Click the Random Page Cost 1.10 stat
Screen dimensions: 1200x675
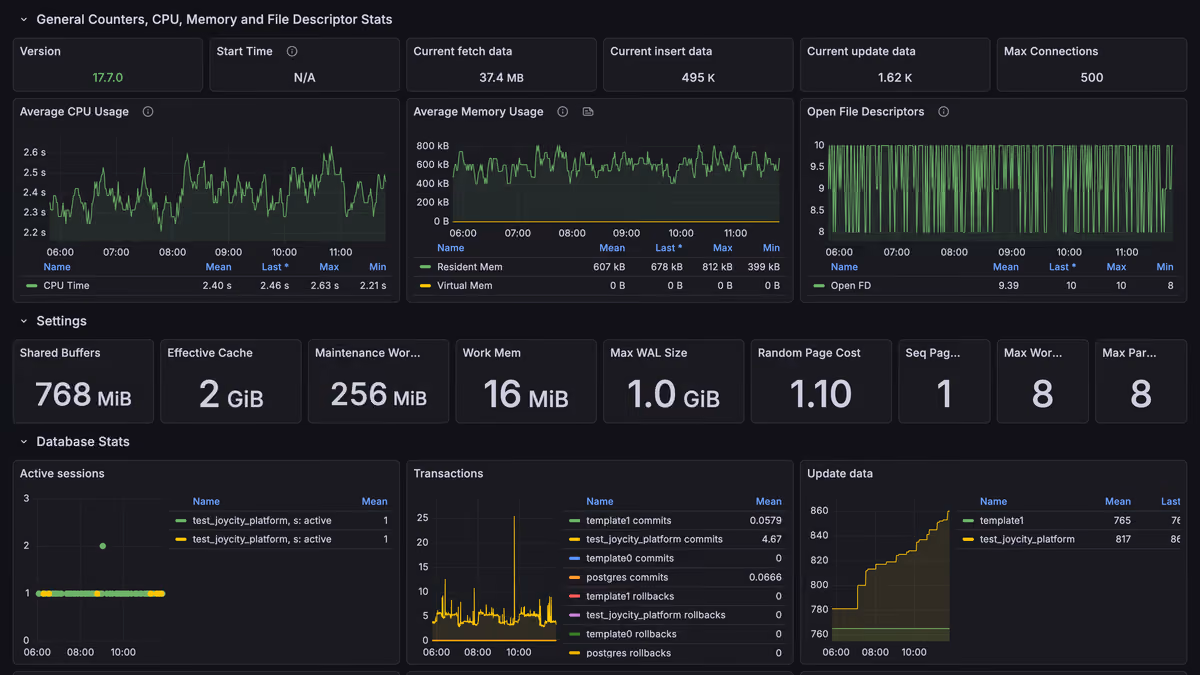(x=821, y=395)
